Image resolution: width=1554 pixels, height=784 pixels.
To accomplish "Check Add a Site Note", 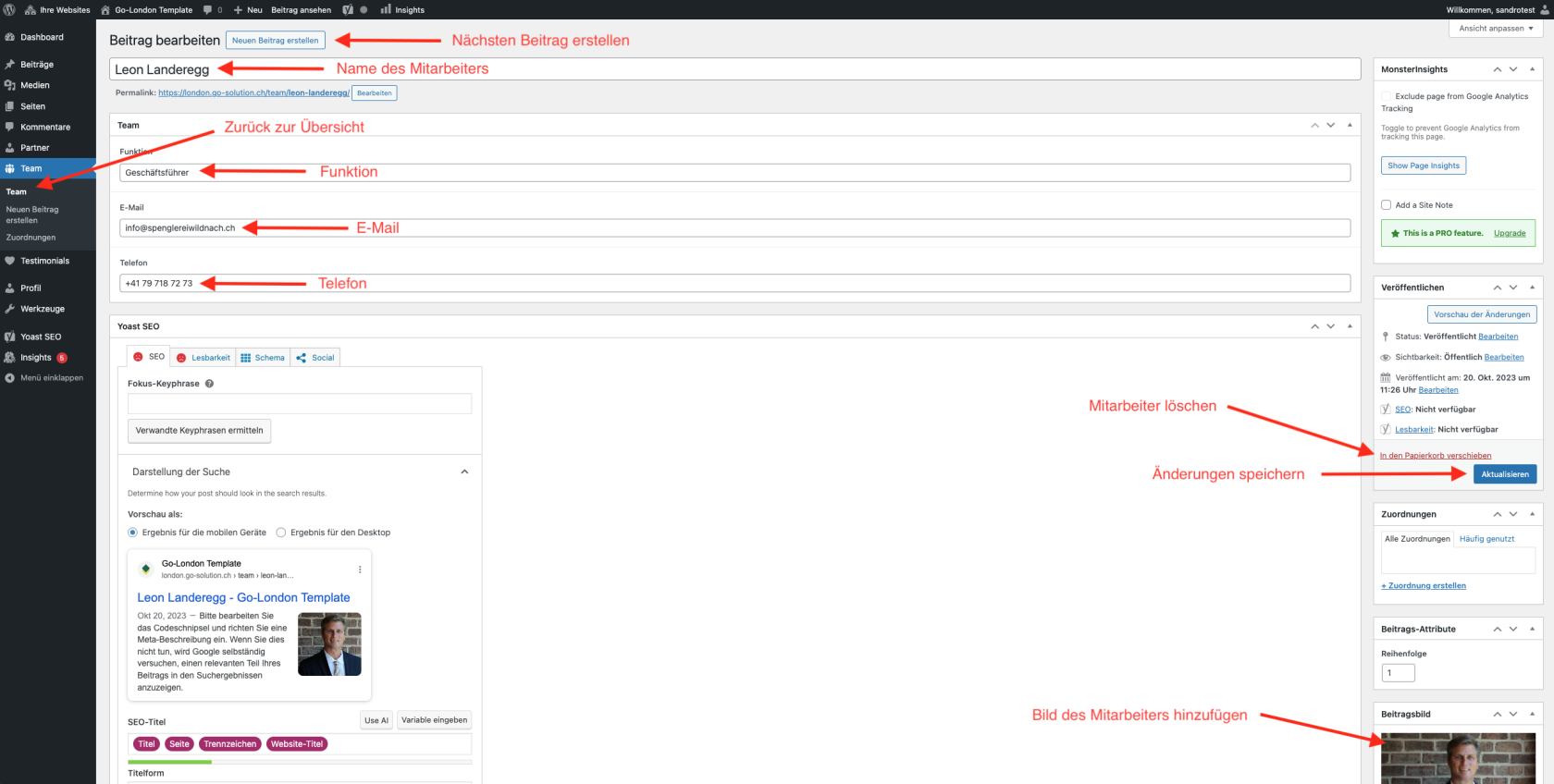I will pos(1387,205).
